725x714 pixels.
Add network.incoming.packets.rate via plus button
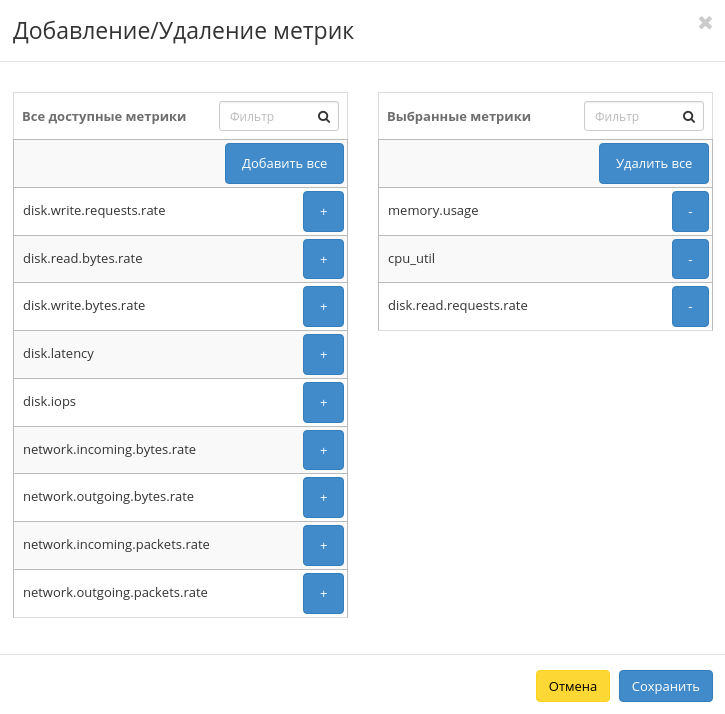click(323, 546)
